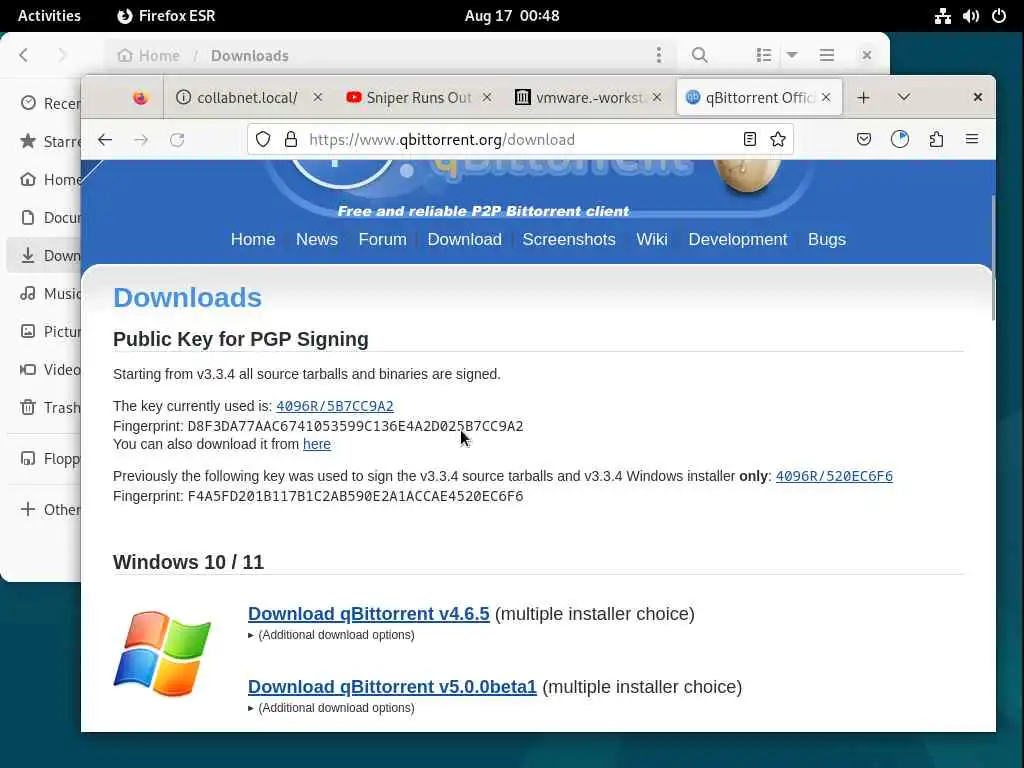Screen dimensions: 1024x768
Task: Select Starred in the Files sidebar
Action: point(46,141)
